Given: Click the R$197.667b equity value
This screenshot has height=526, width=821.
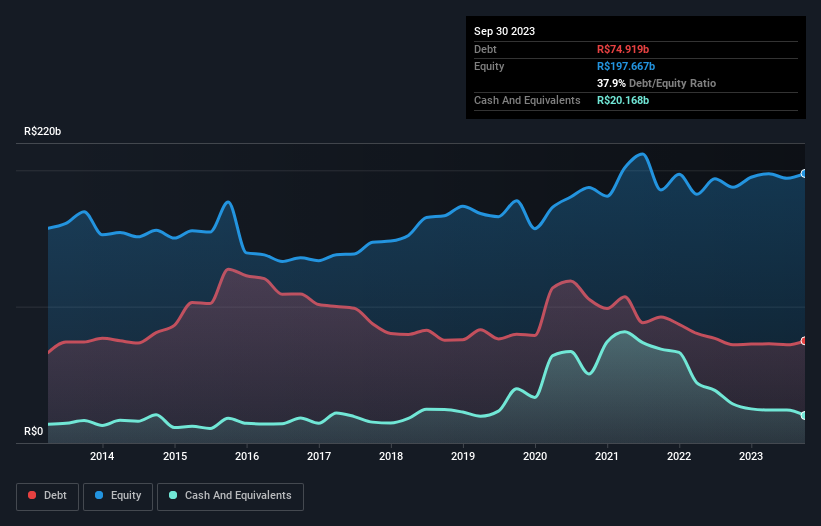Looking at the screenshot, I should pos(626,66).
